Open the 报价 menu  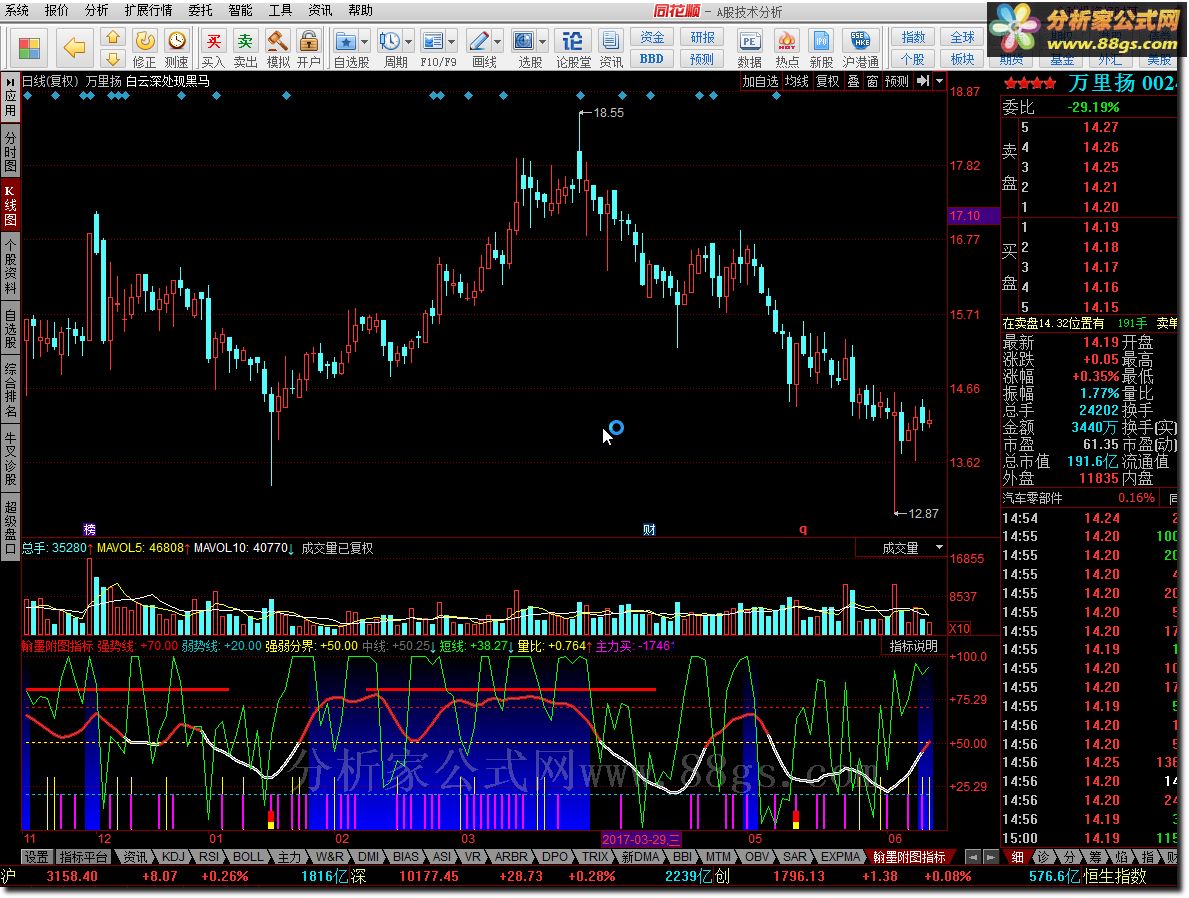[x=57, y=11]
